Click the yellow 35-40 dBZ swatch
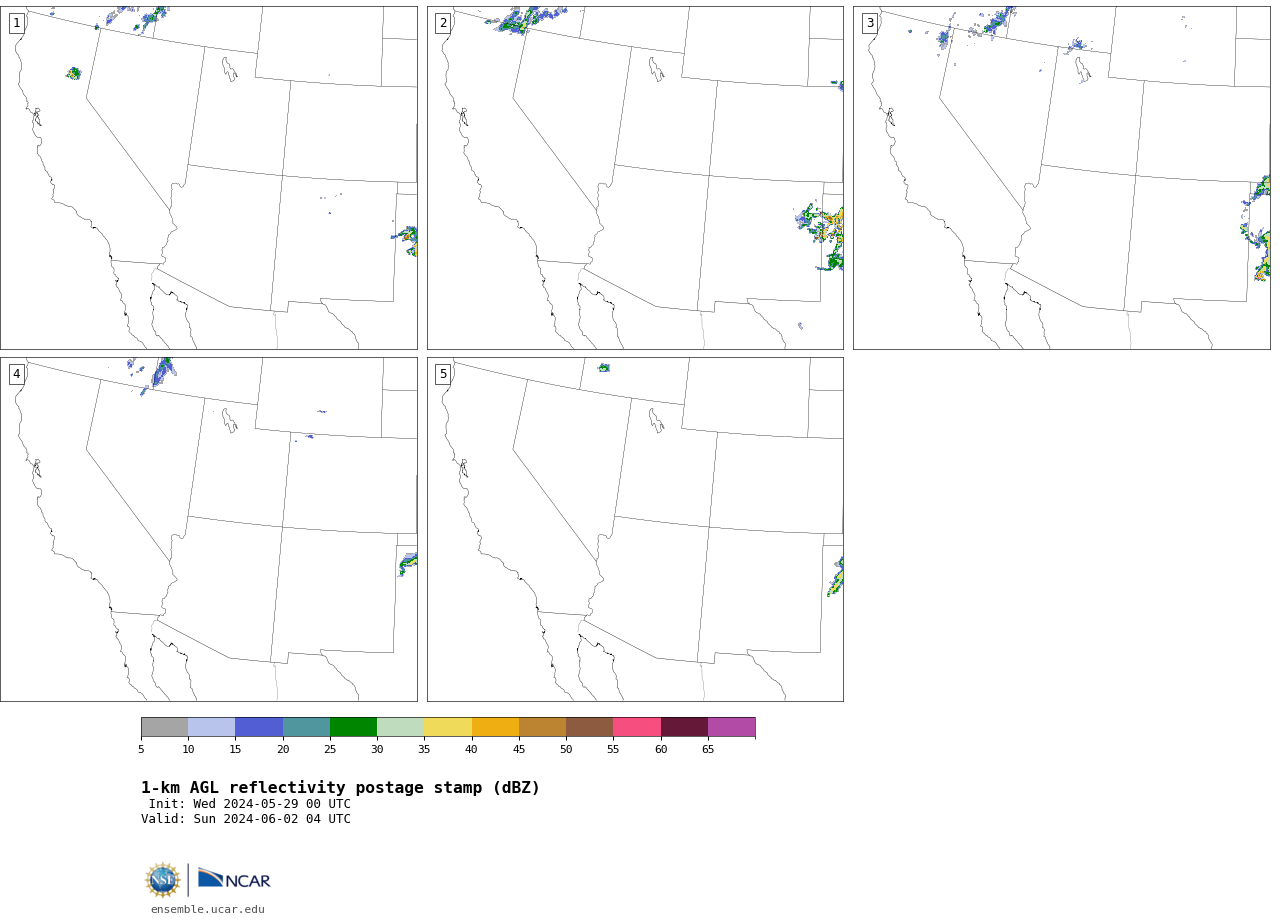 [x=448, y=727]
